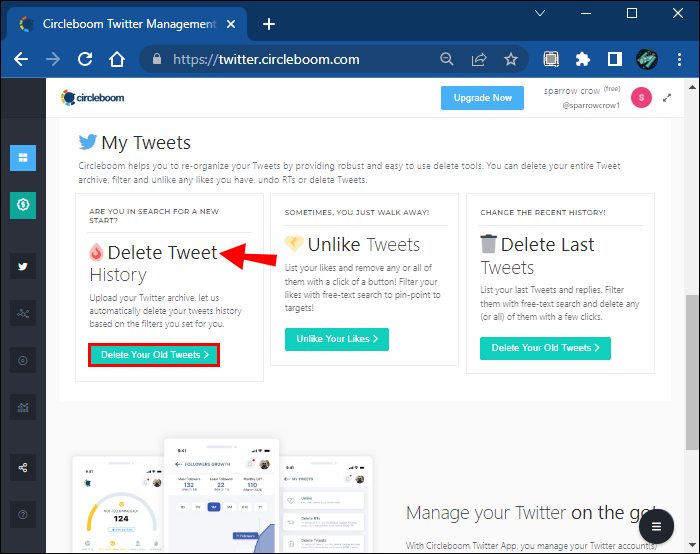This screenshot has height=554, width=700.
Task: Click the mobile app preview image
Action: pos(222,496)
